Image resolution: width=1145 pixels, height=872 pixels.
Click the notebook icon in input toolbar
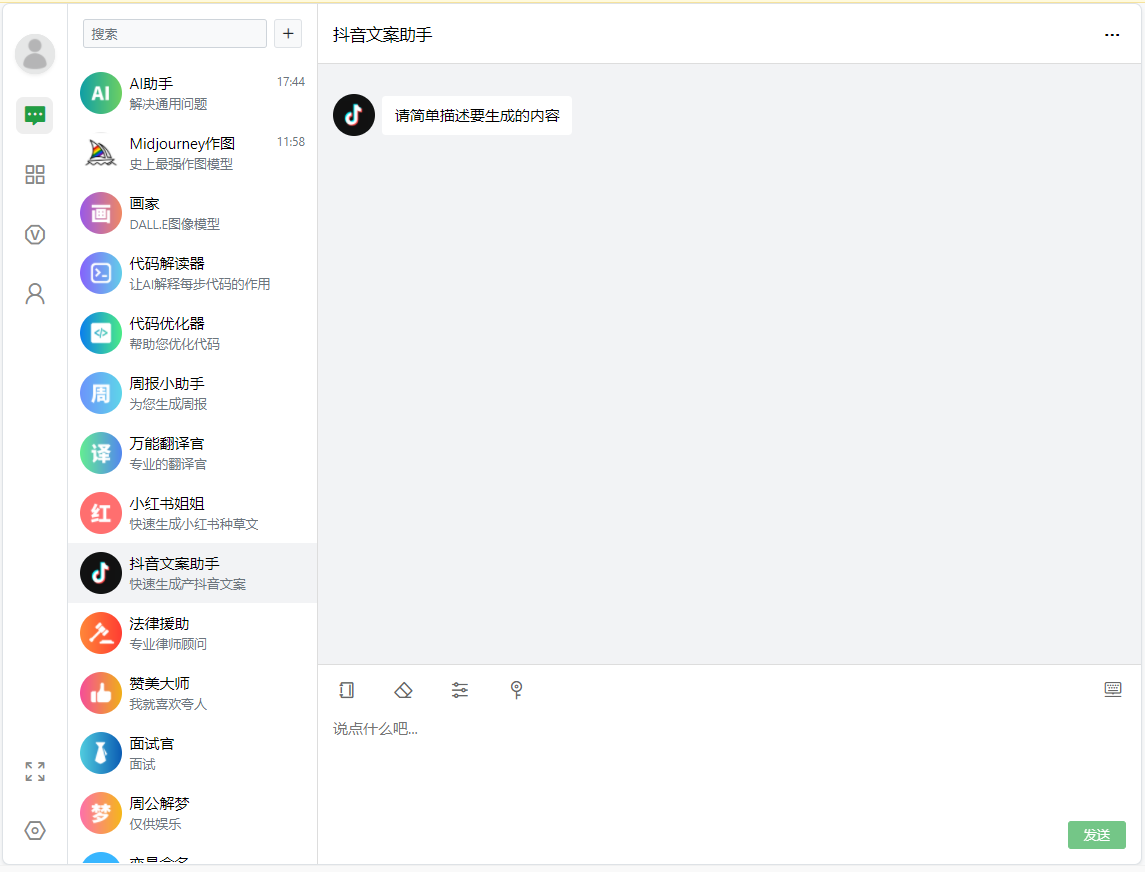[x=347, y=690]
